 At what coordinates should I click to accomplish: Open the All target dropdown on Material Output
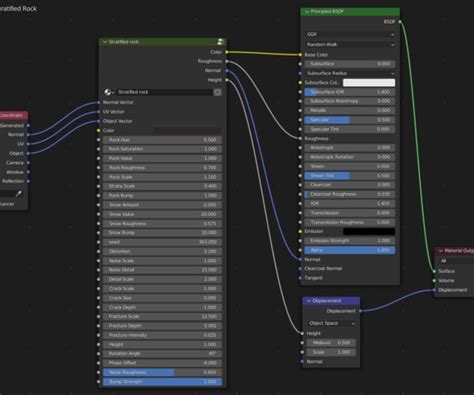pos(456,261)
